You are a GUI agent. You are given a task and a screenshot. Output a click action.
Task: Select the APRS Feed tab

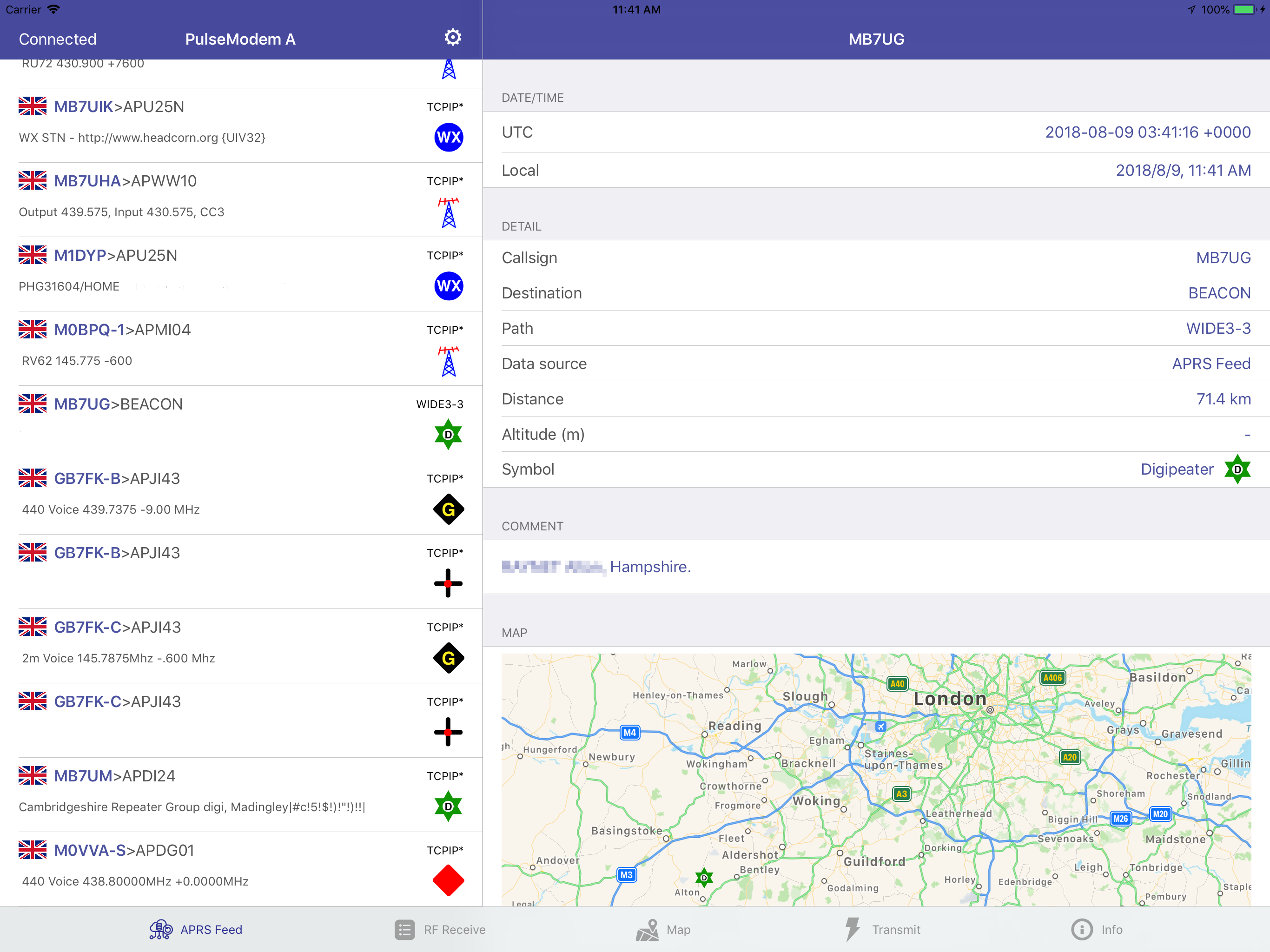point(196,930)
